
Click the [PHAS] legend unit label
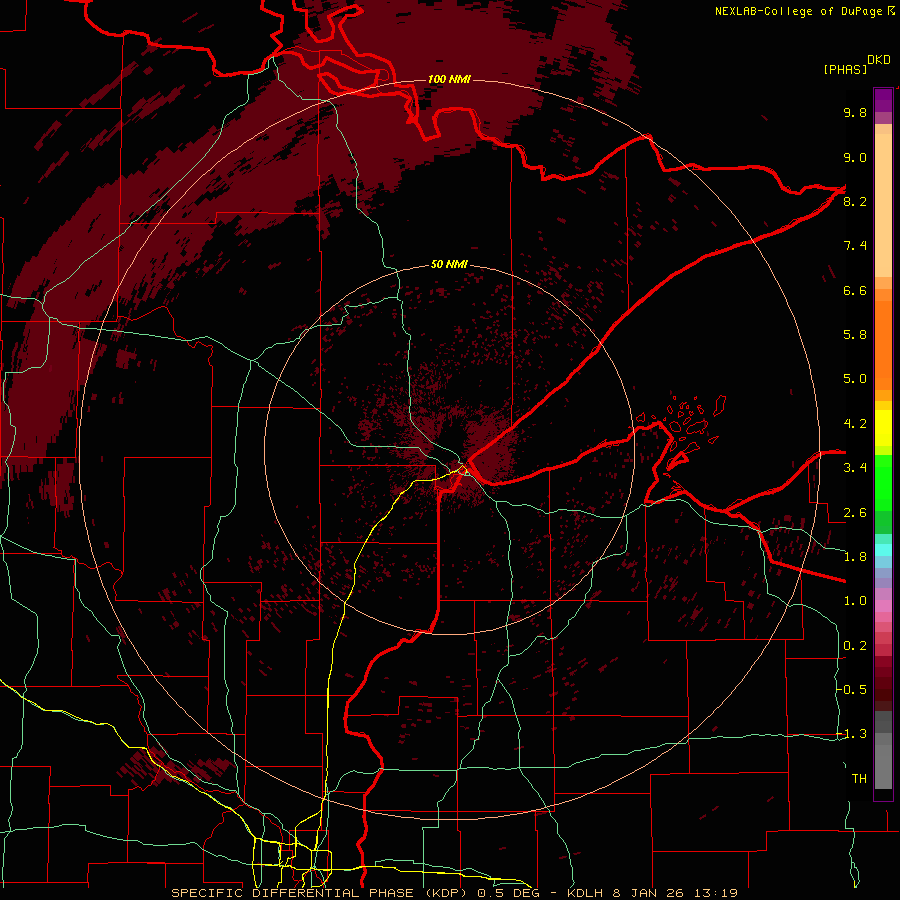pyautogui.click(x=845, y=69)
